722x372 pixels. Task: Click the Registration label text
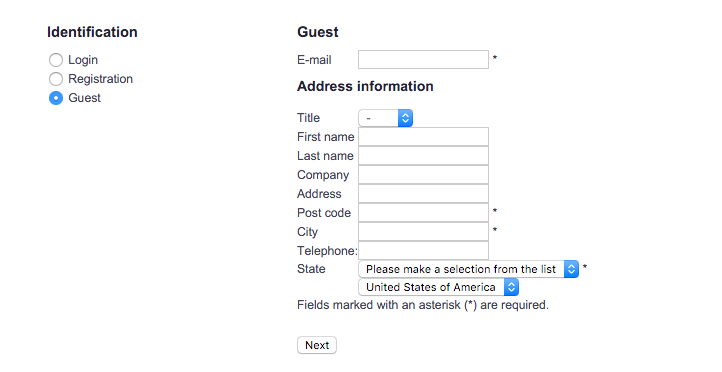coord(100,79)
